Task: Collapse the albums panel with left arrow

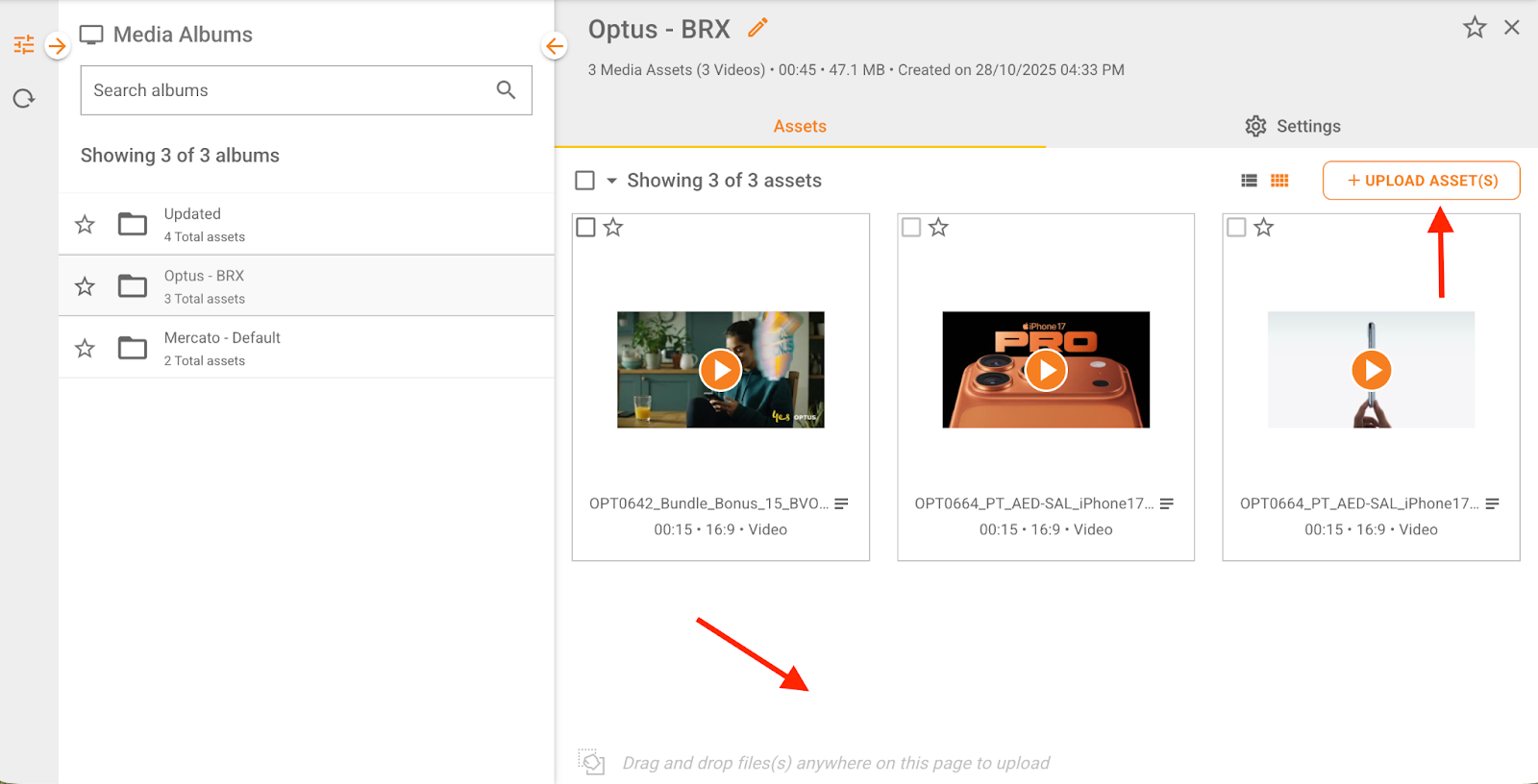Action: (x=555, y=45)
